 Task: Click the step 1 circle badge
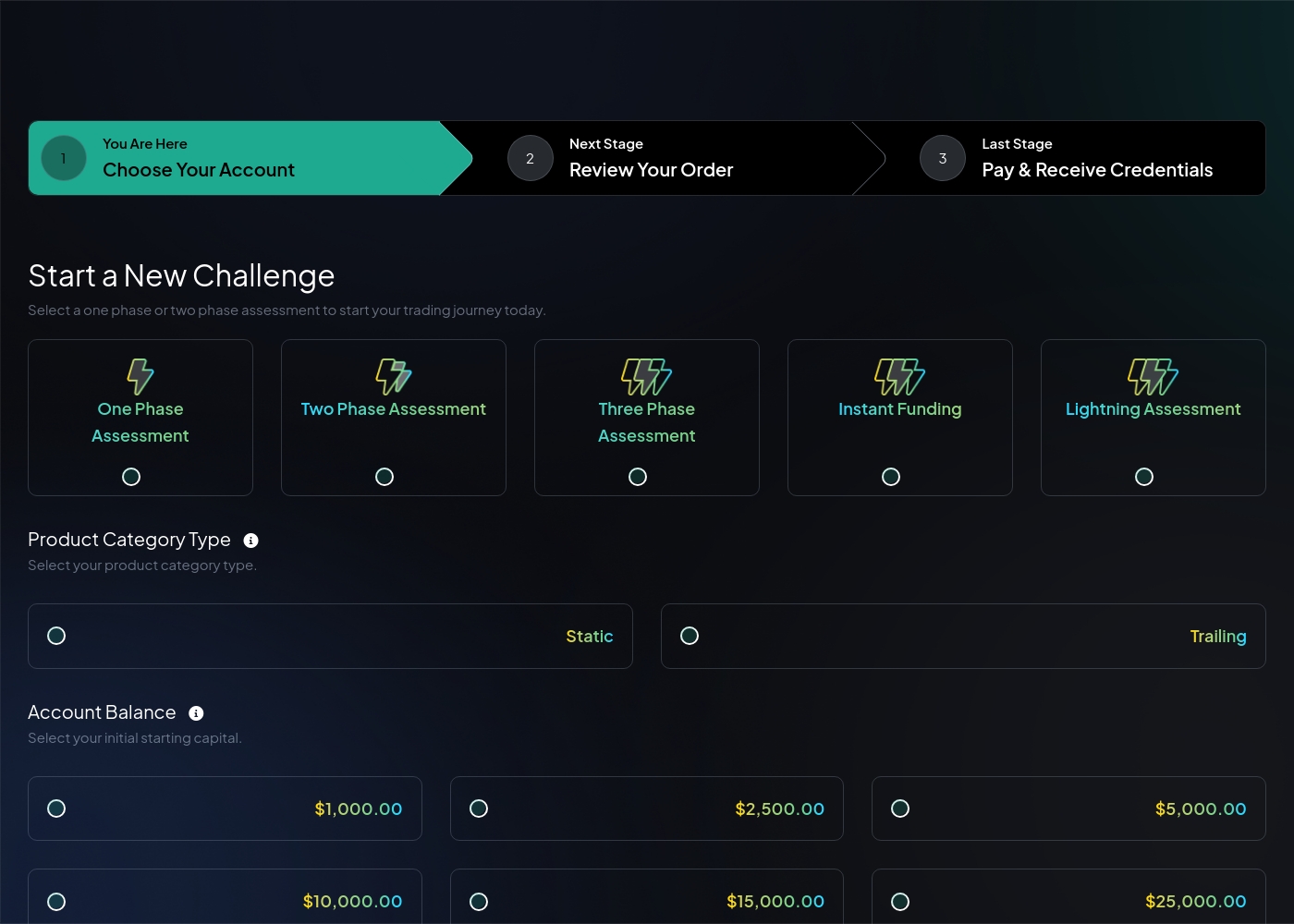point(64,158)
